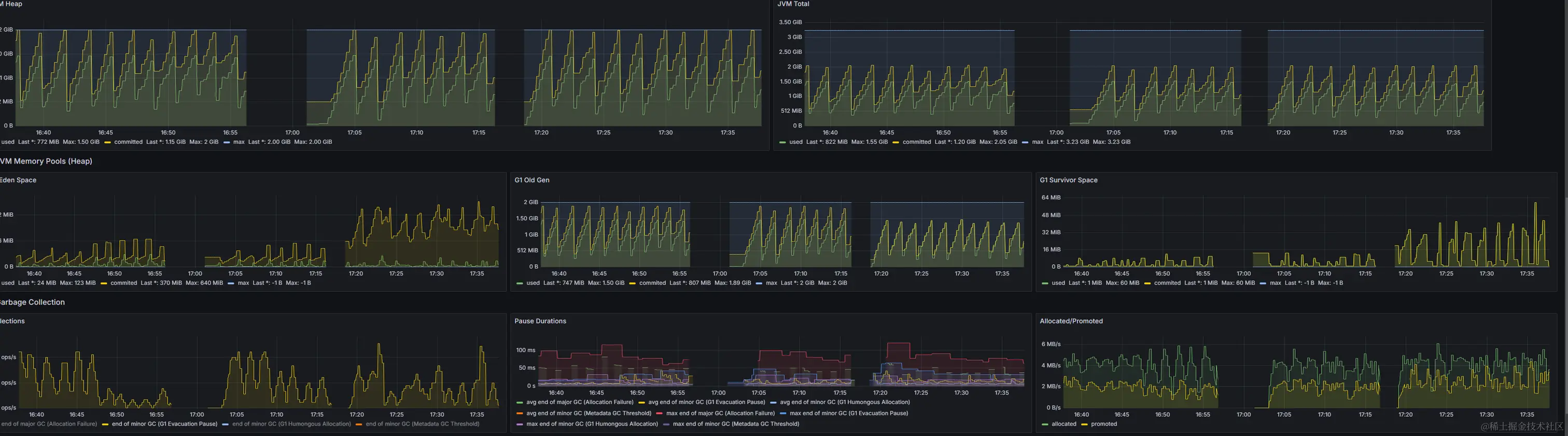This screenshot has height=436, width=1568.
Task: Toggle 'avg end of major GC (Allocation Failure)' series
Action: [x=580, y=402]
